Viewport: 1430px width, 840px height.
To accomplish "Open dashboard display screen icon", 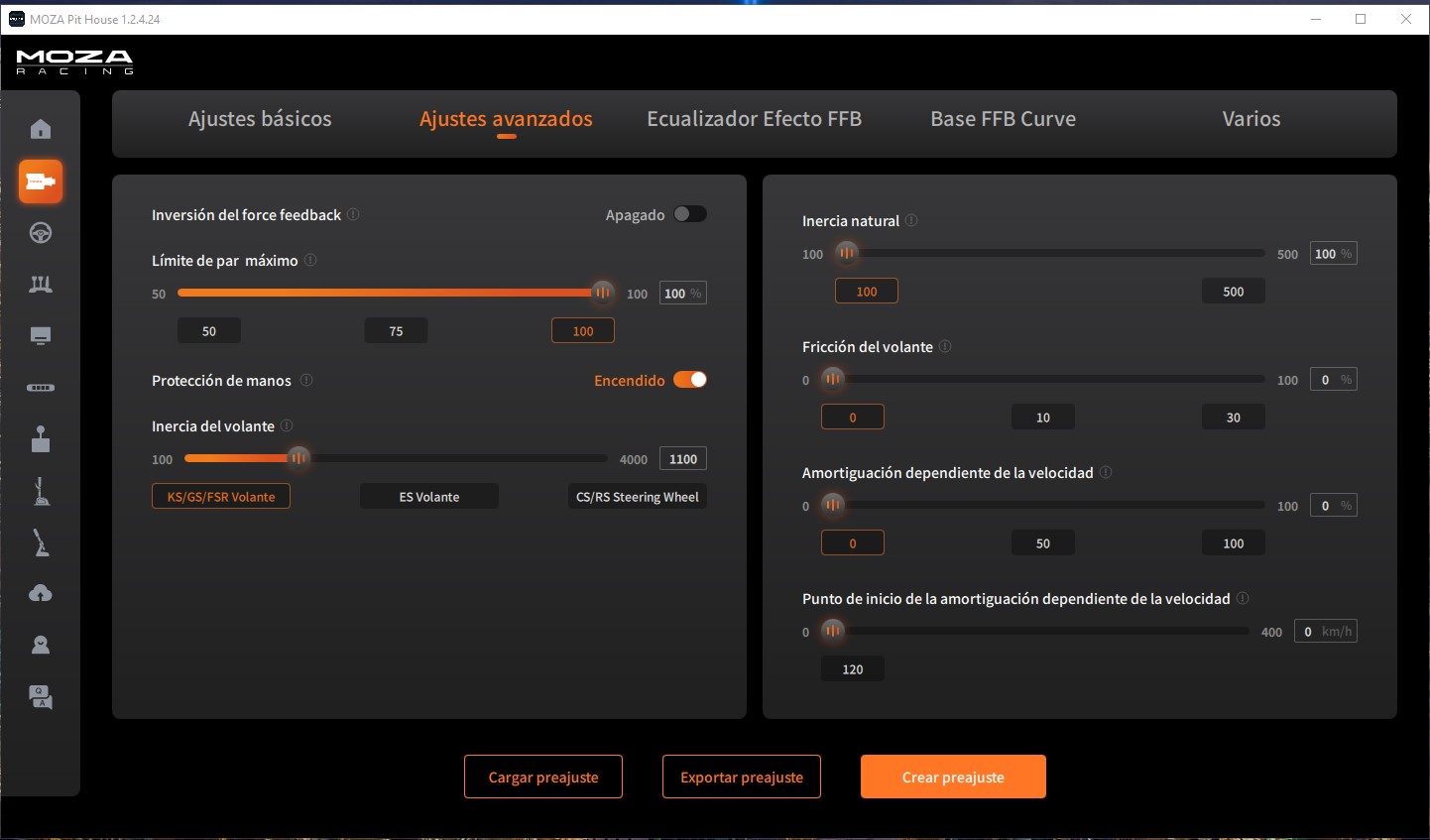I will (x=41, y=336).
